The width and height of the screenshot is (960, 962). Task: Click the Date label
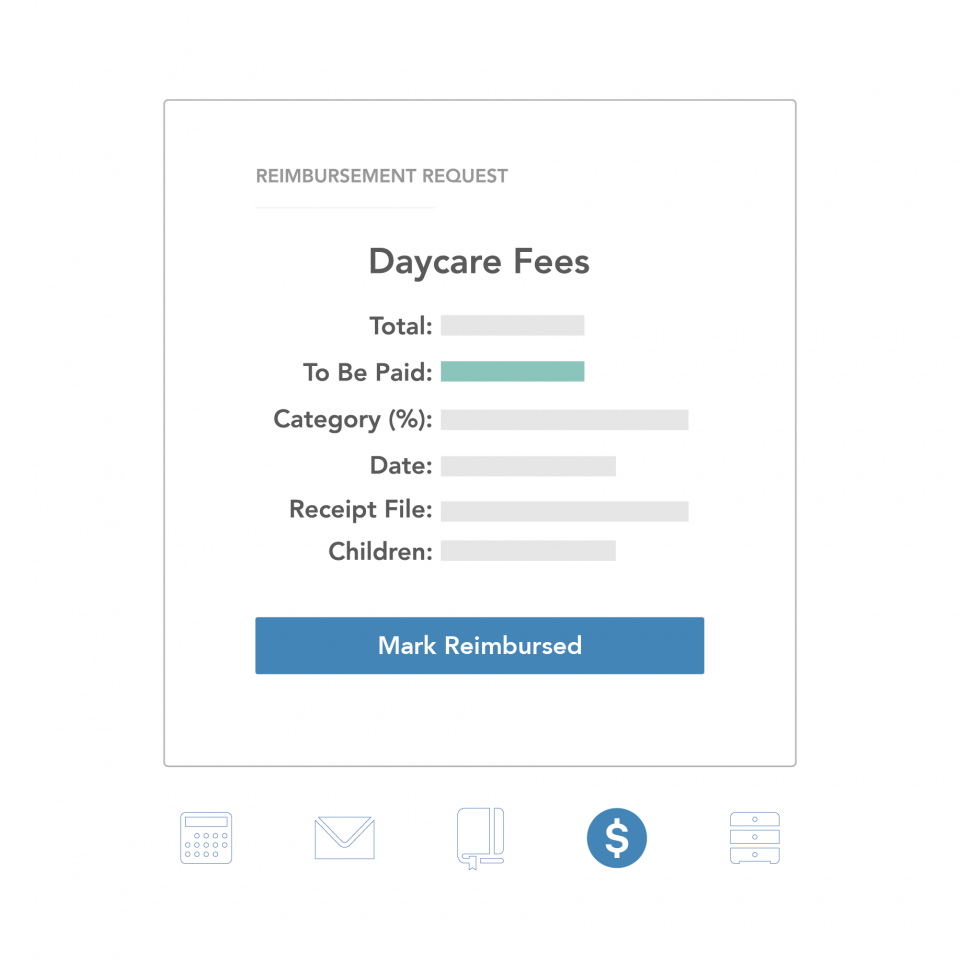pyautogui.click(x=401, y=466)
